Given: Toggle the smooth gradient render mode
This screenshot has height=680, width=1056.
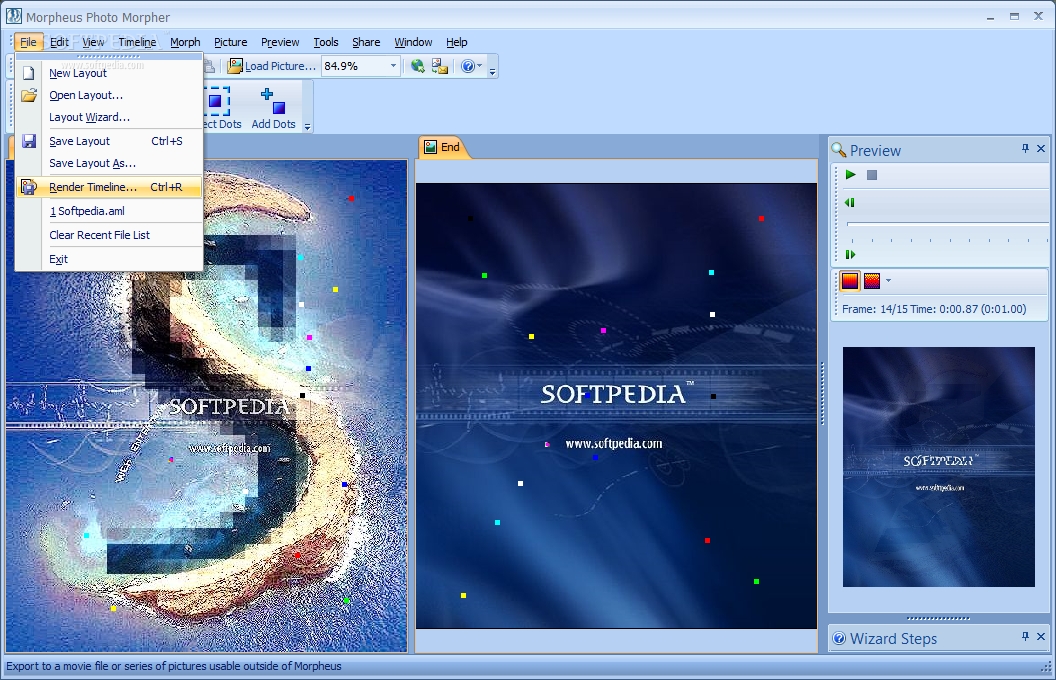Looking at the screenshot, I should [850, 281].
